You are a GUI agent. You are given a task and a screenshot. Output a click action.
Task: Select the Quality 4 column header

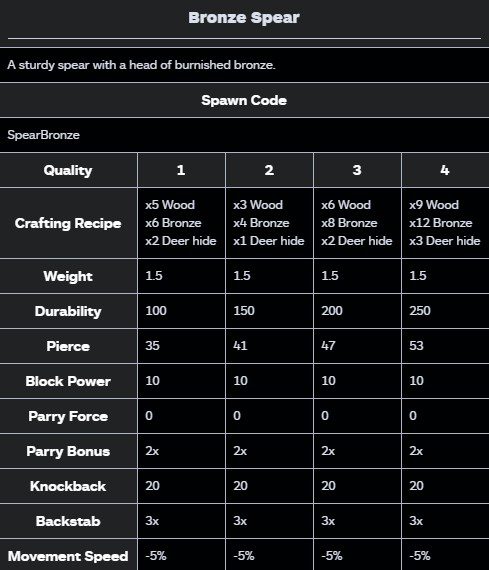(x=445, y=170)
